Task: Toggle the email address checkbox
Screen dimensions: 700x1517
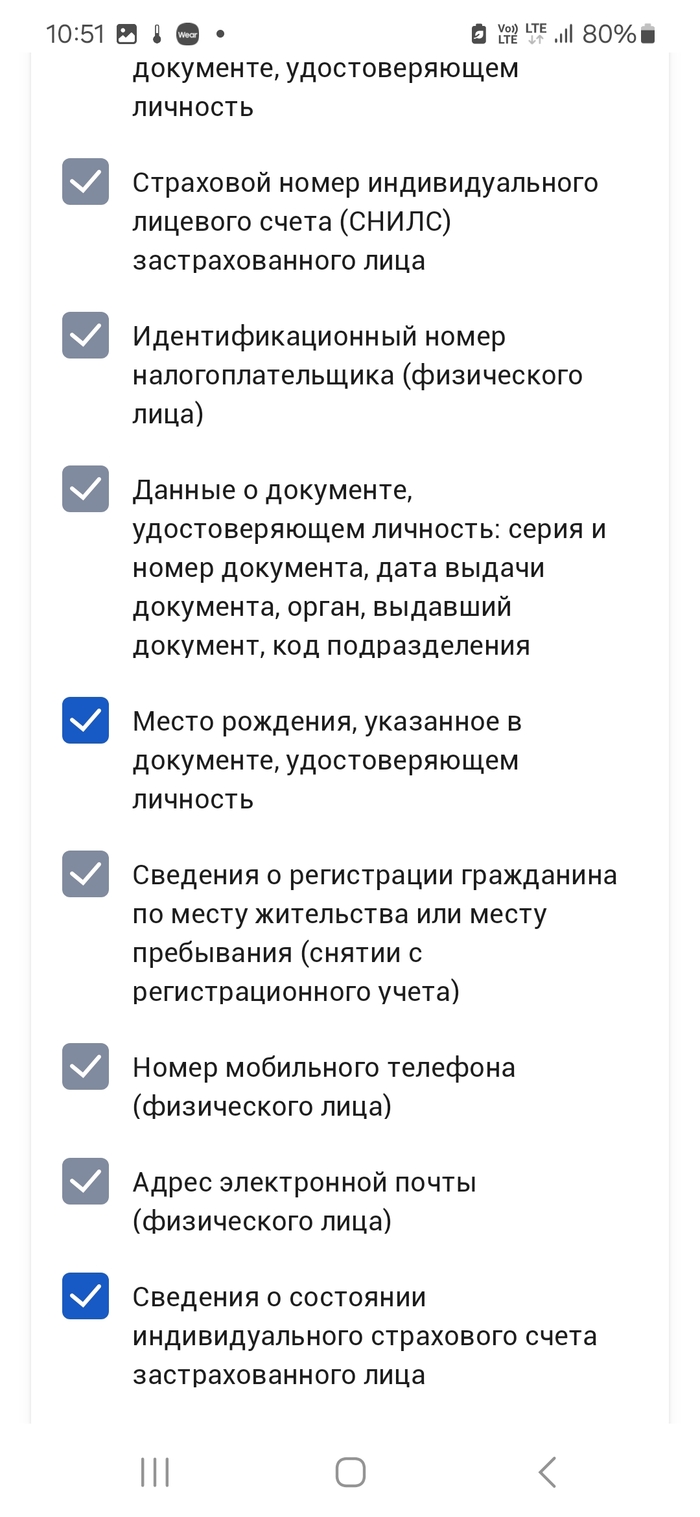Action: (x=85, y=1181)
